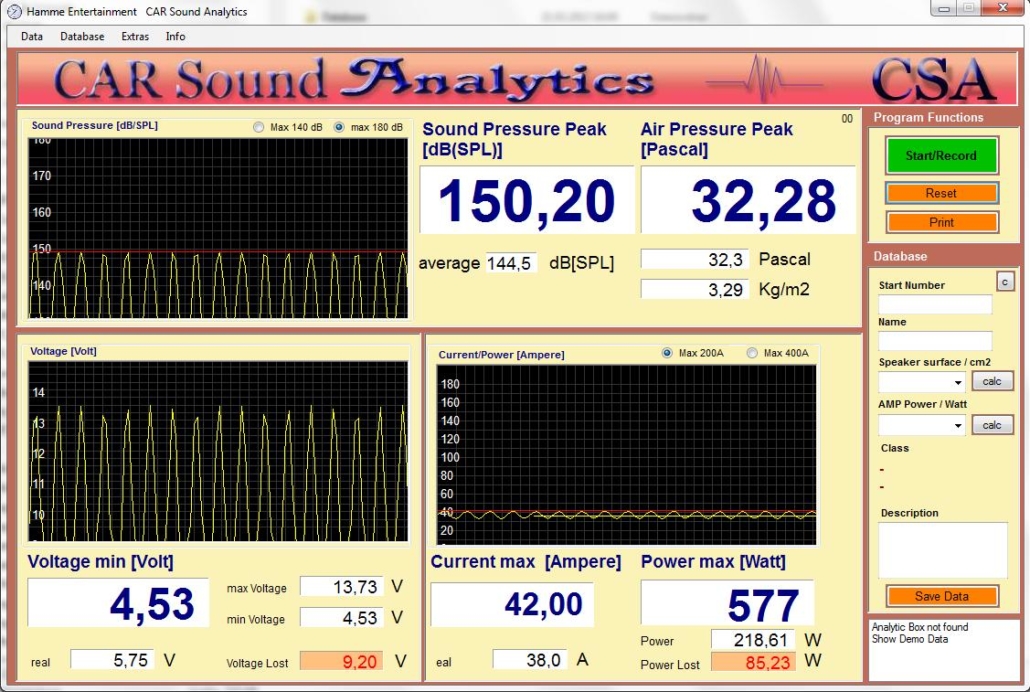Click the average value 144,5
Screen dimensions: 1030x692
[x=510, y=263]
